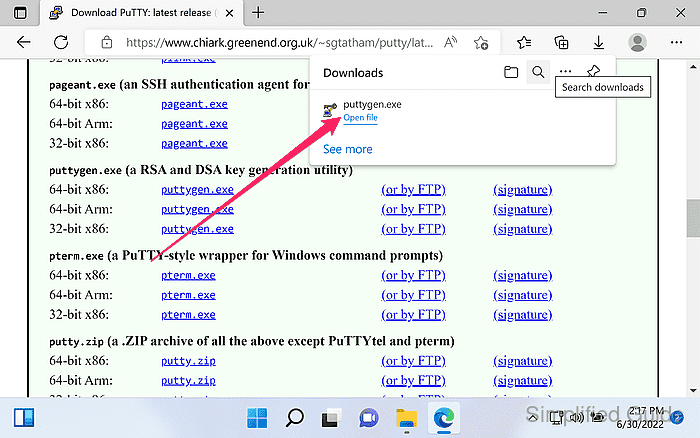Viewport: 700px width, 438px height.
Task: Click the address bar URL
Action: coord(279,42)
